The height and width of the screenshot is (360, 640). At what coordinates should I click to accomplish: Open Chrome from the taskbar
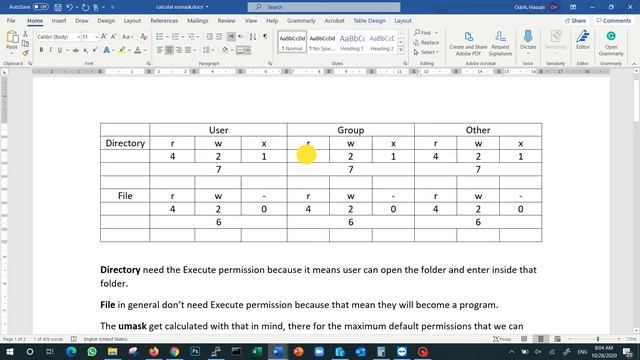[x=175, y=351]
